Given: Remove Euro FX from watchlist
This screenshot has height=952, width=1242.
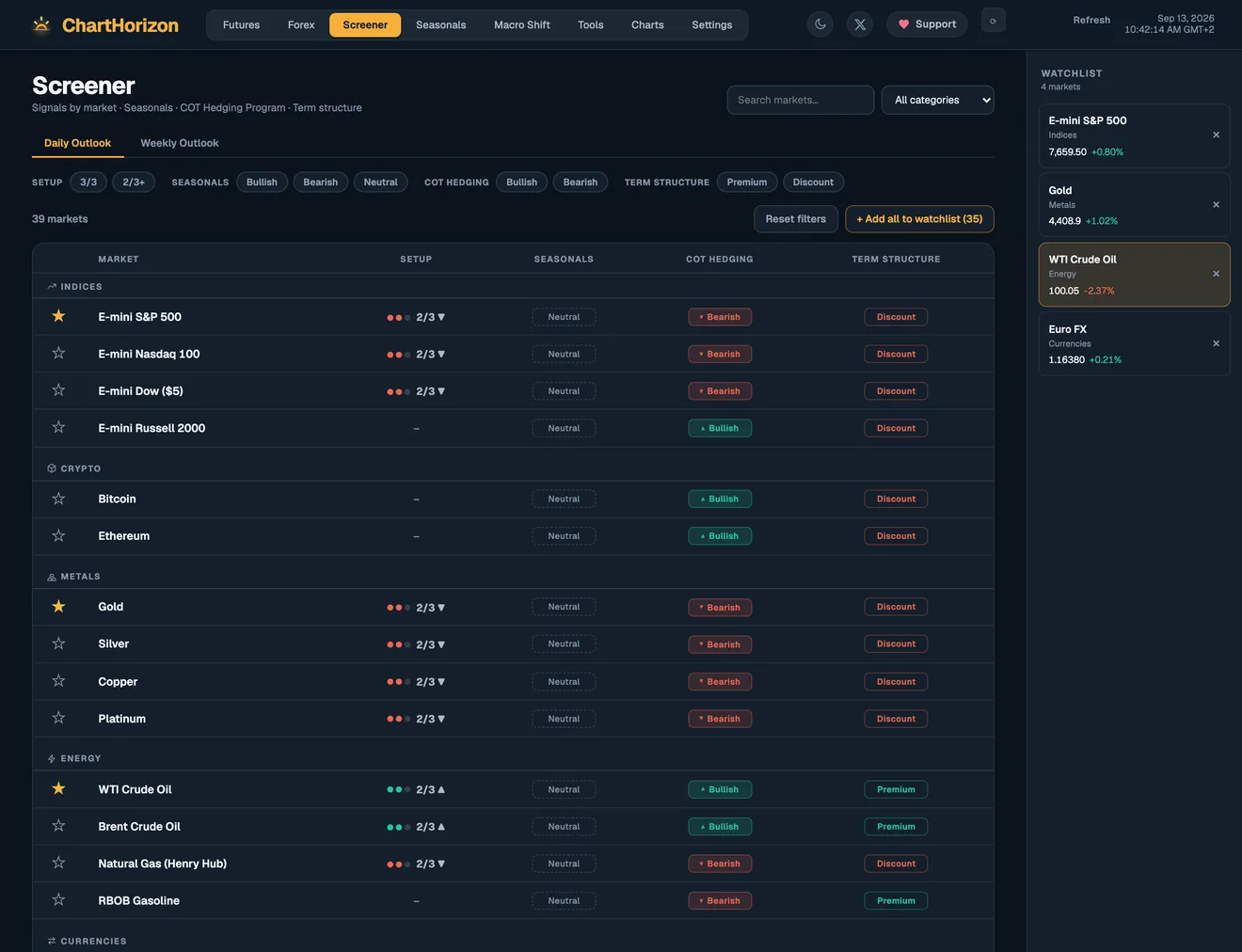Looking at the screenshot, I should [x=1216, y=343].
